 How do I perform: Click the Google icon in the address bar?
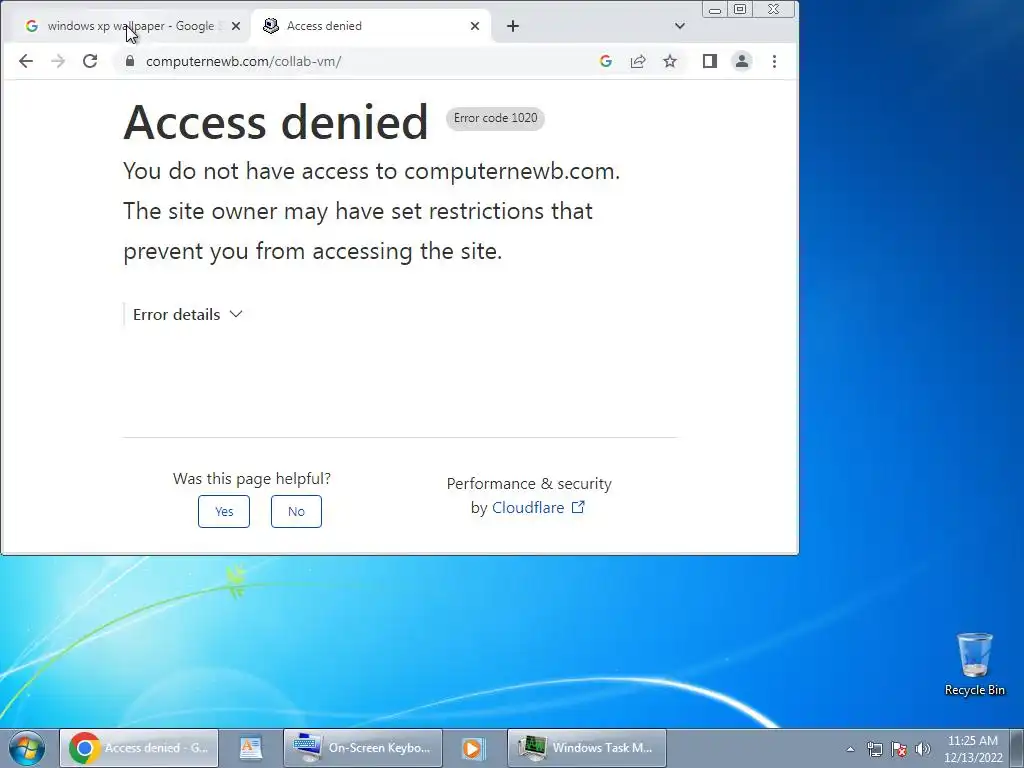coord(605,61)
